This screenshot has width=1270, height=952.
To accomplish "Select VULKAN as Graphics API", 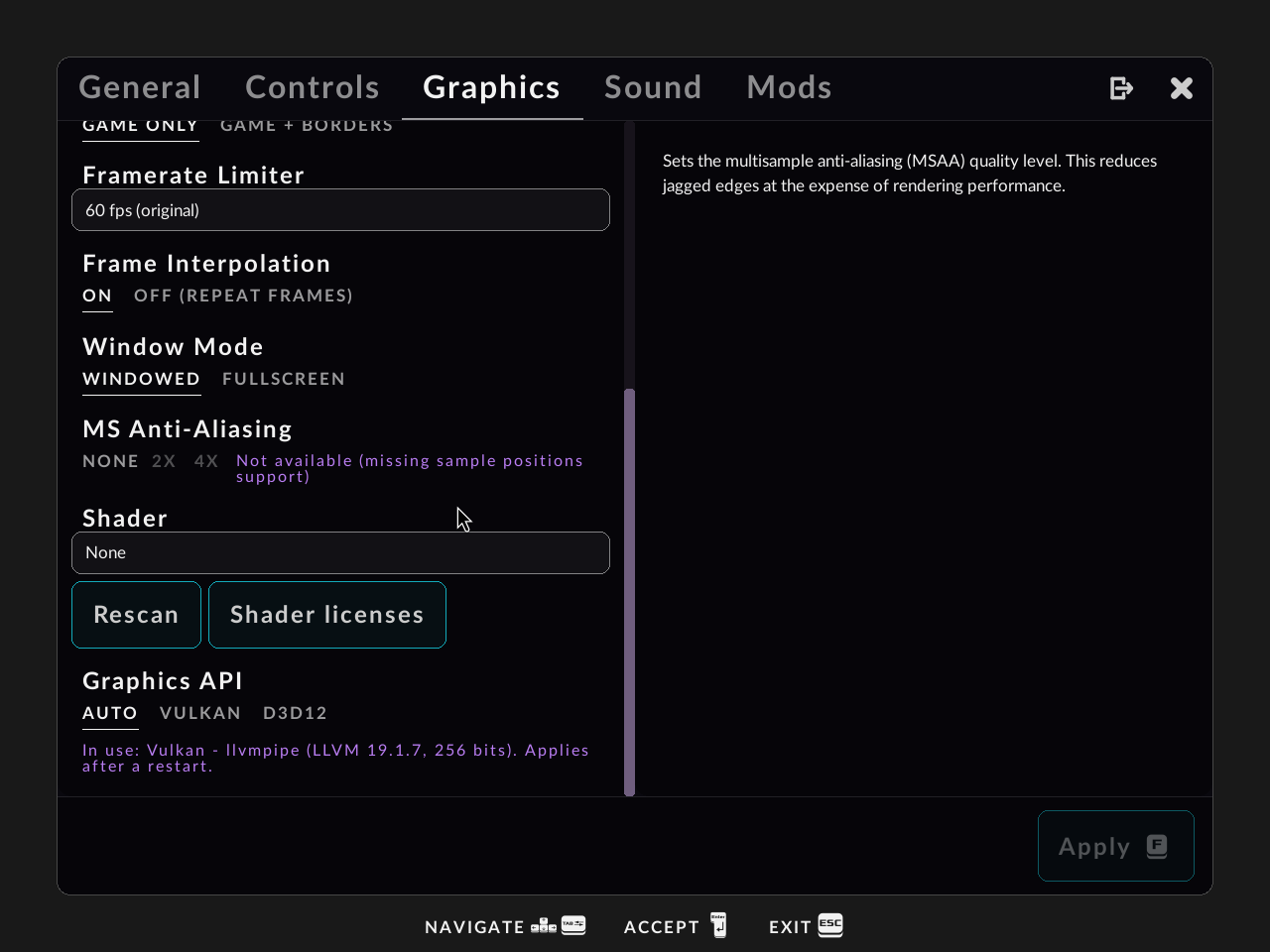I will (x=200, y=713).
